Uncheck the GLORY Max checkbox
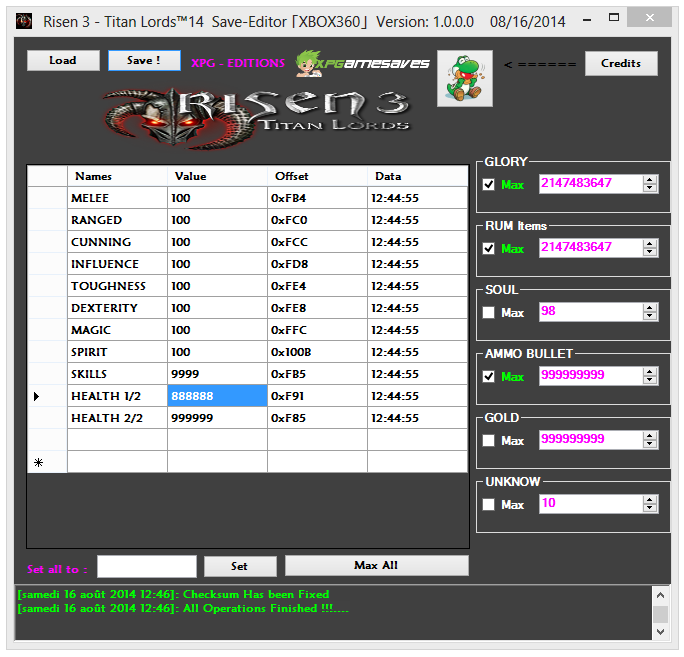The image size is (684, 657). tap(488, 184)
